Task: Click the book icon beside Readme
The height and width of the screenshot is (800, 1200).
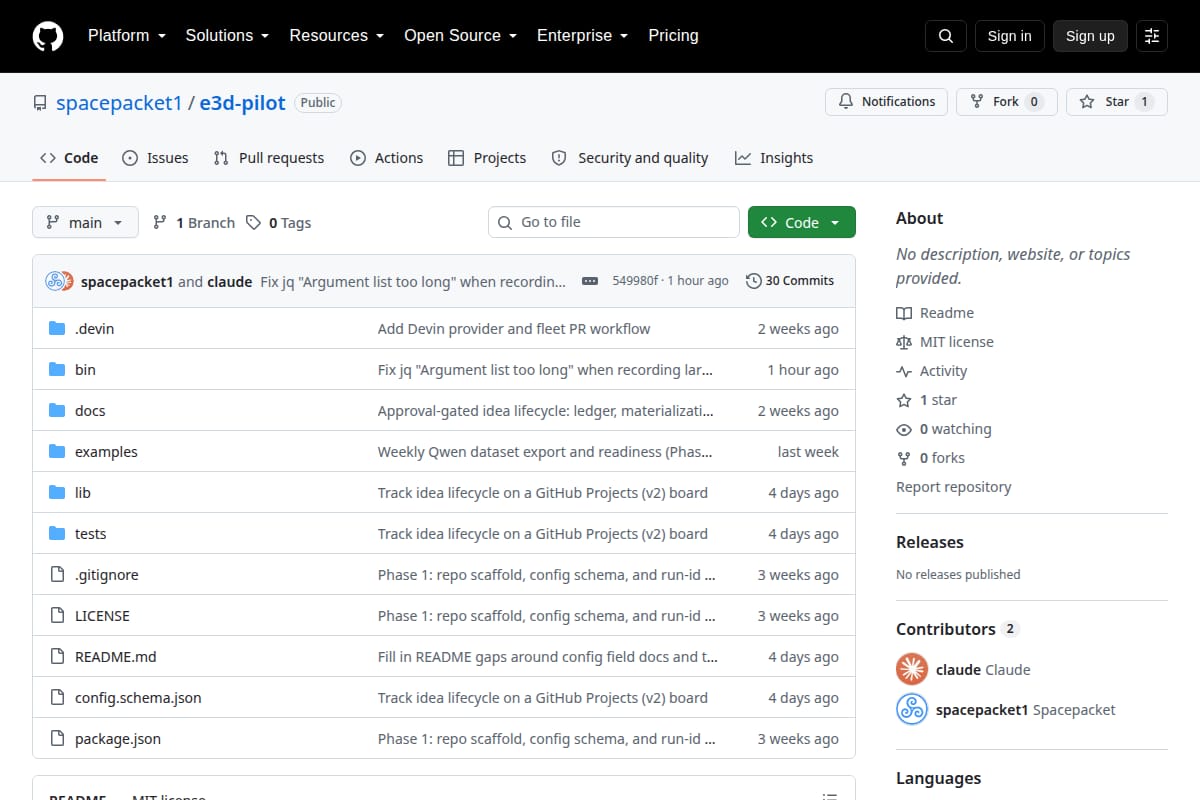Action: pos(904,313)
